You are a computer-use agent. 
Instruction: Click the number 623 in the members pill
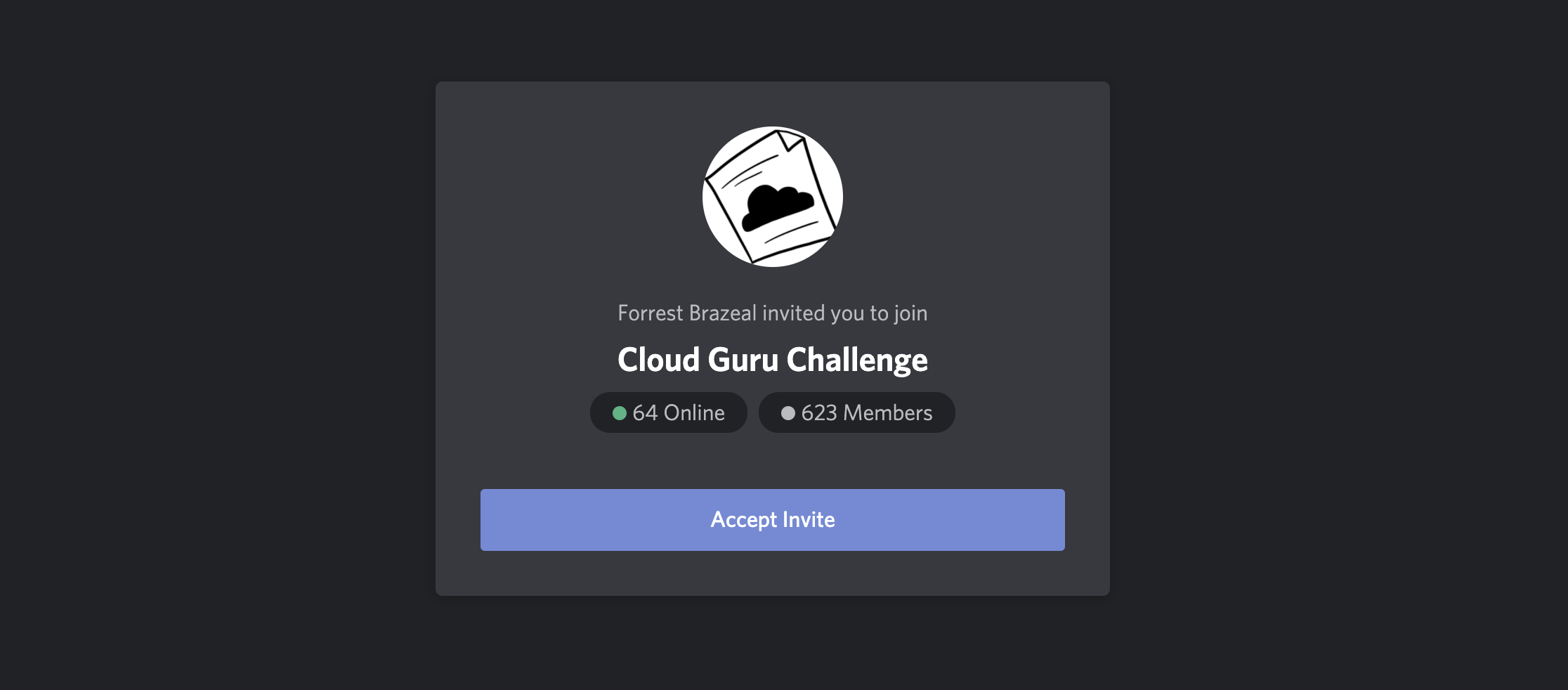pyautogui.click(x=819, y=412)
